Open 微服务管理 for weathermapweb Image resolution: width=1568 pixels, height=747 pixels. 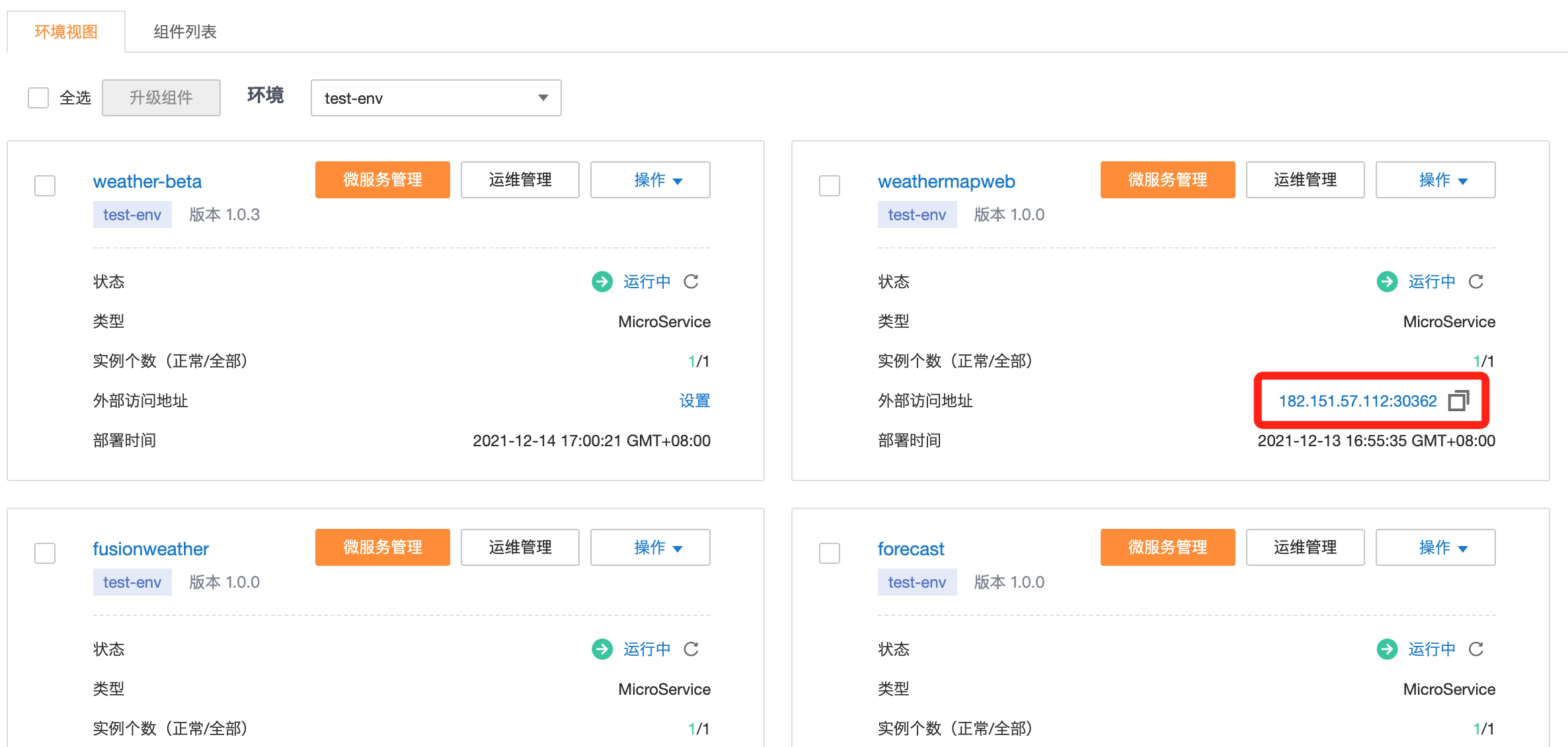1167,180
